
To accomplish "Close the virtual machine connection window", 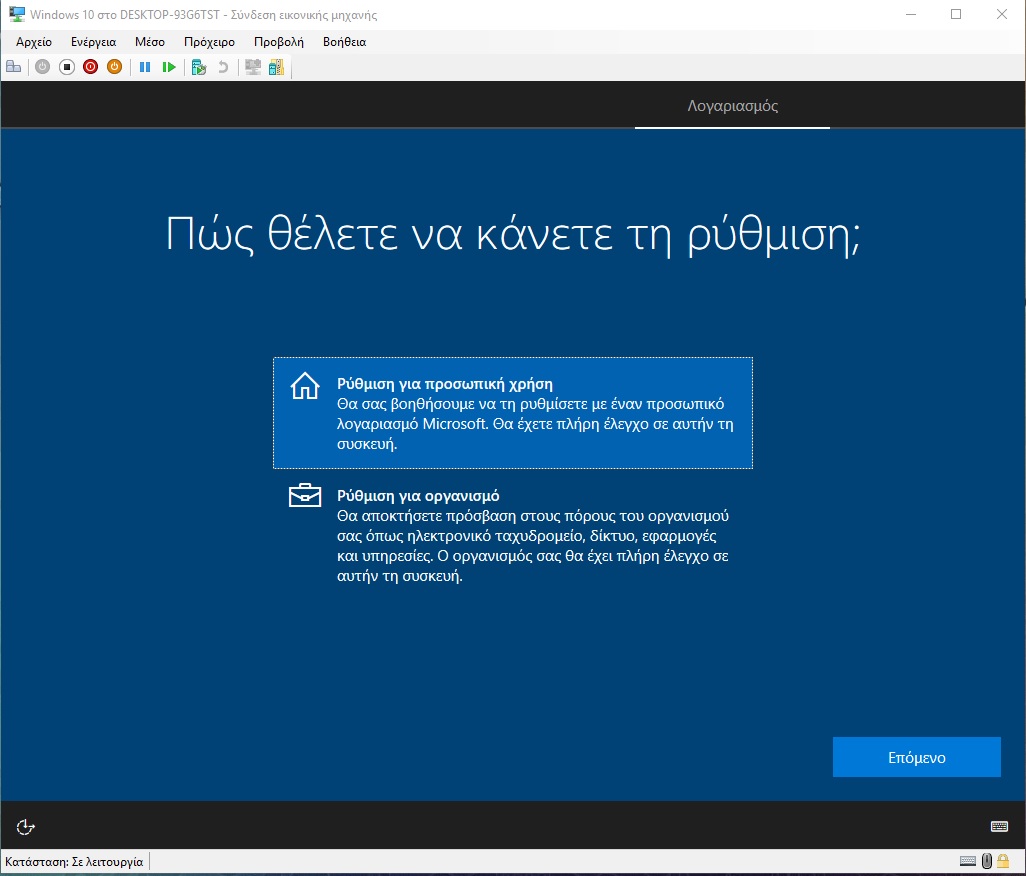I will 1002,14.
